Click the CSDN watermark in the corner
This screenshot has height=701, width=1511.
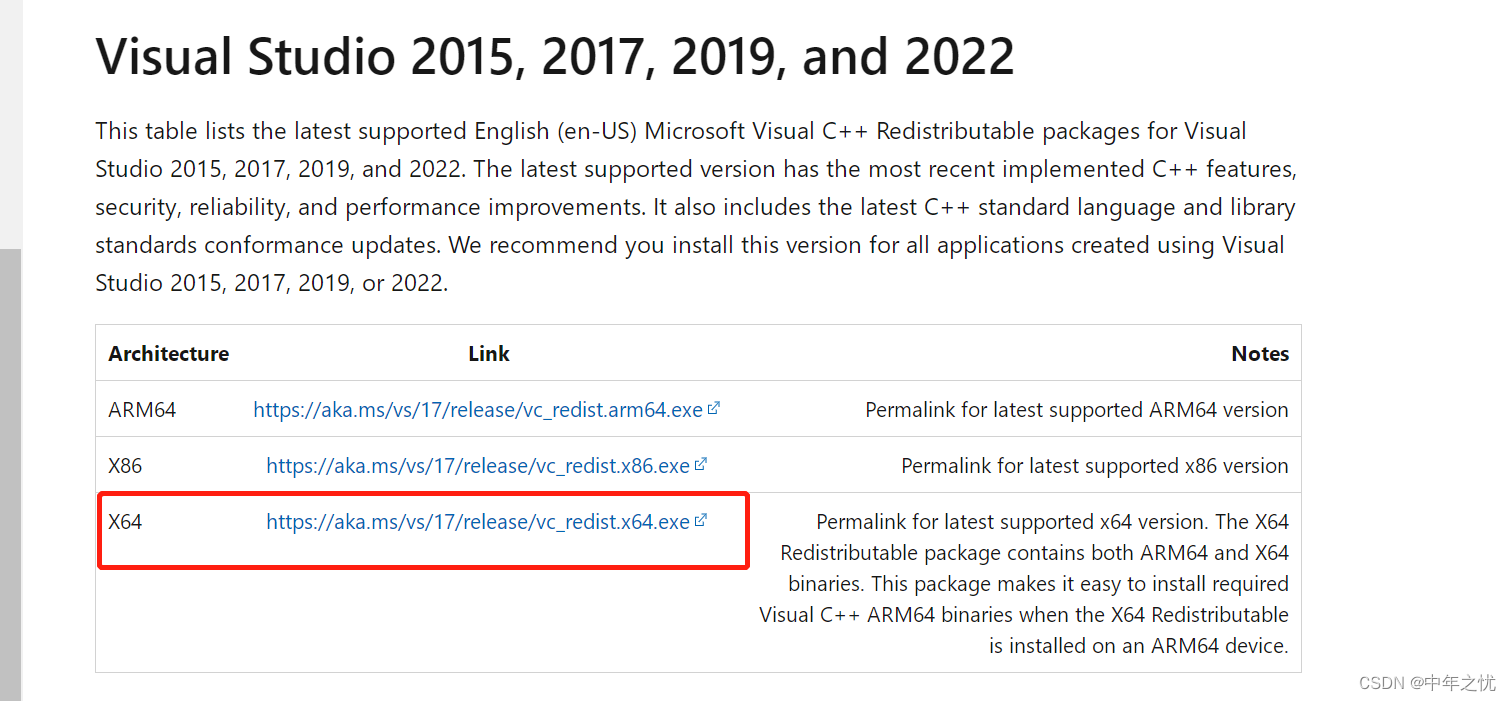point(1427,682)
